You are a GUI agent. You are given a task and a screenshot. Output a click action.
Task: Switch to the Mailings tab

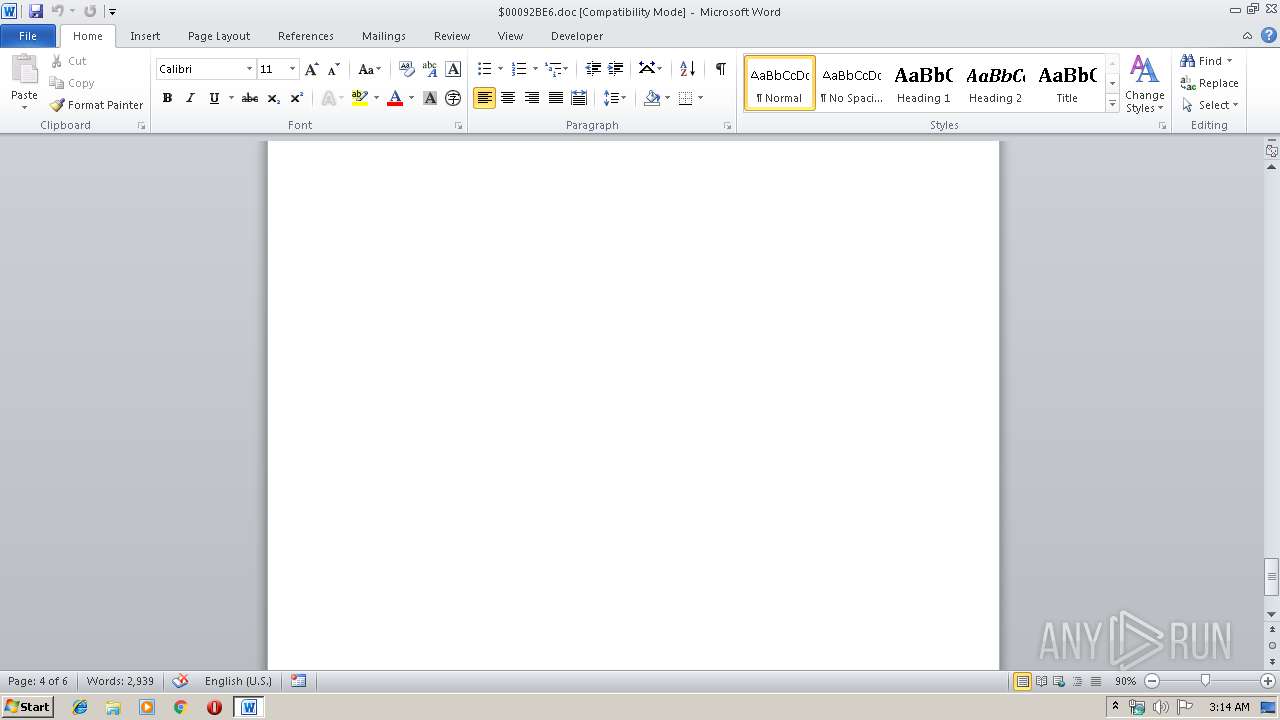(x=384, y=36)
